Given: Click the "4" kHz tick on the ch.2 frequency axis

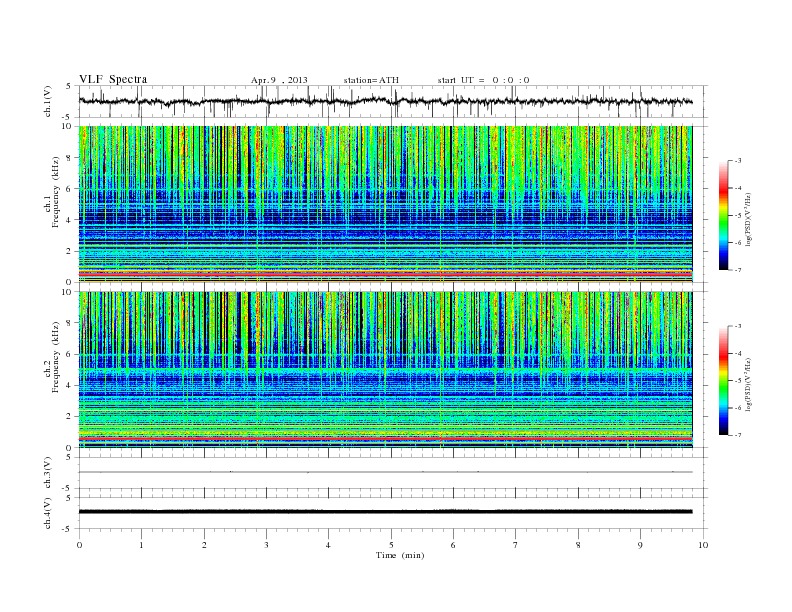Looking at the screenshot, I should [x=69, y=385].
